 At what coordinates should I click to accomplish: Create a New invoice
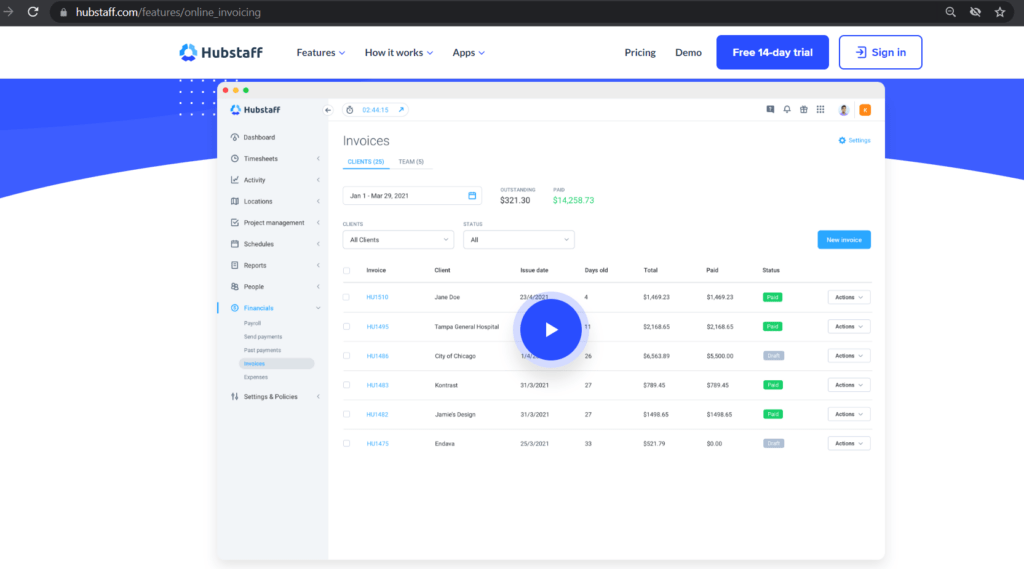(844, 240)
